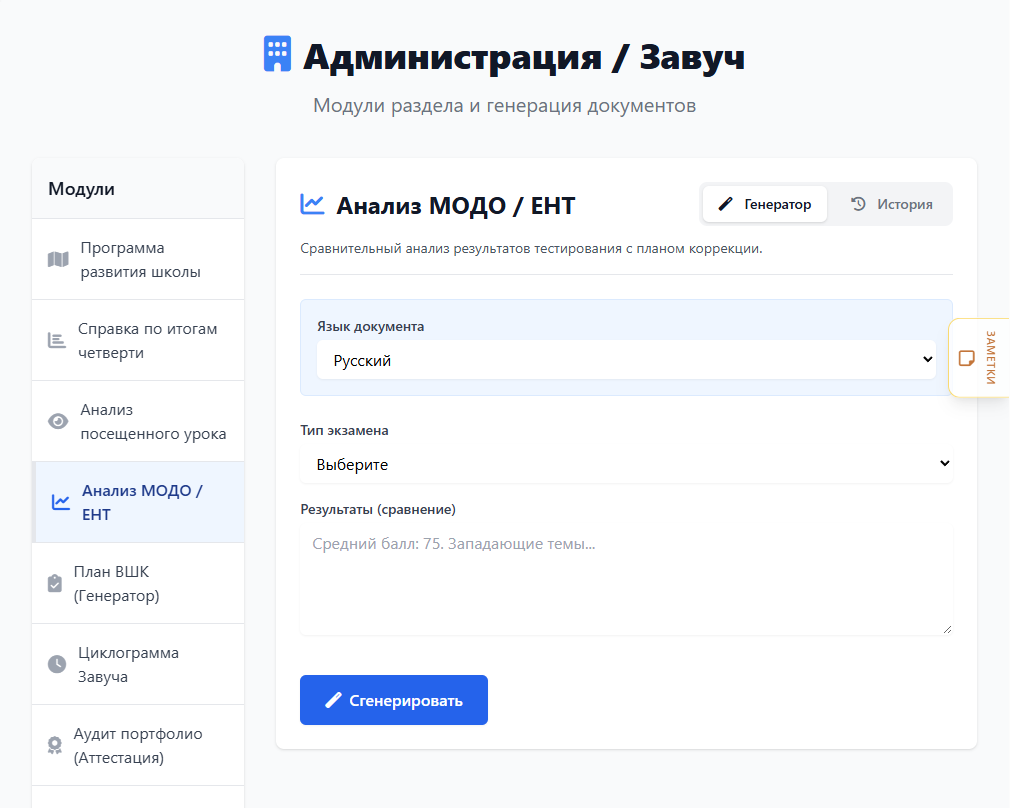Screen dimensions: 1010x808
Task: Click the award badge icon beside Аудит портфолио
Action: point(55,745)
